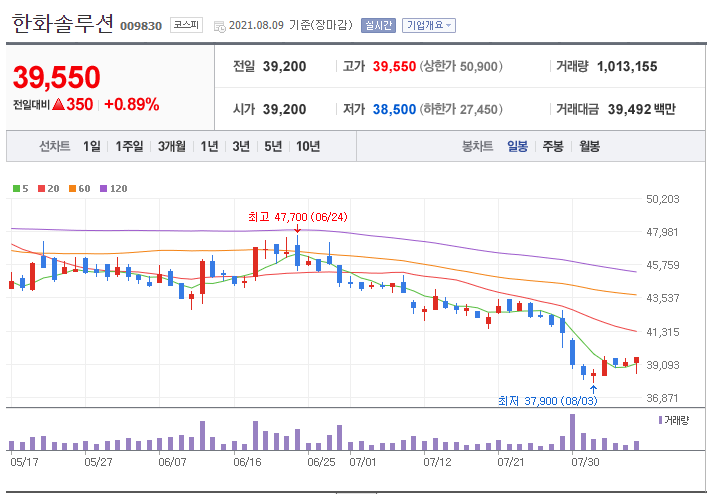The width and height of the screenshot is (707, 494).
Task: Click the 실시간 real-time button
Action: pyautogui.click(x=378, y=25)
